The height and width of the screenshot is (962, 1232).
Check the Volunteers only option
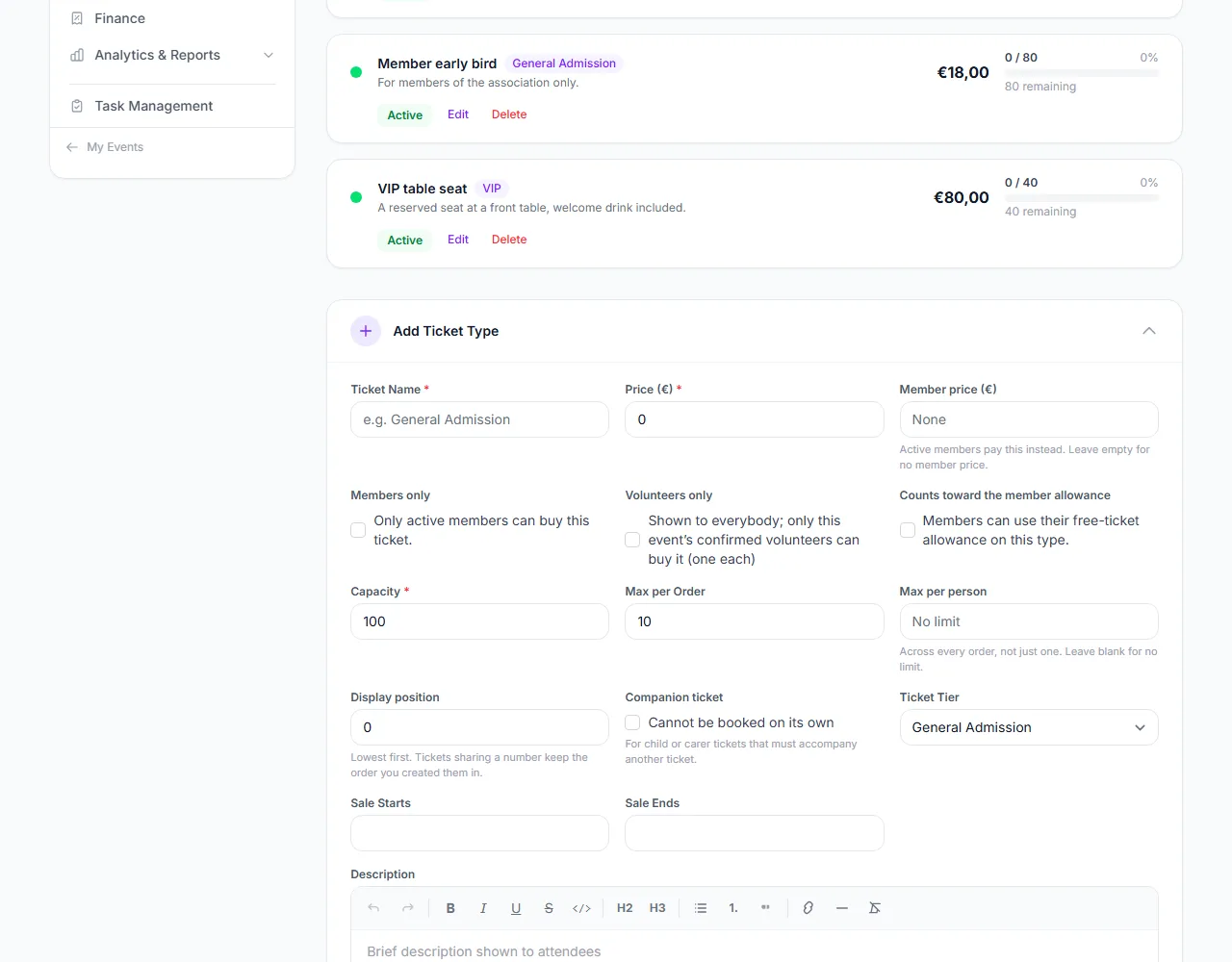pyautogui.click(x=632, y=540)
